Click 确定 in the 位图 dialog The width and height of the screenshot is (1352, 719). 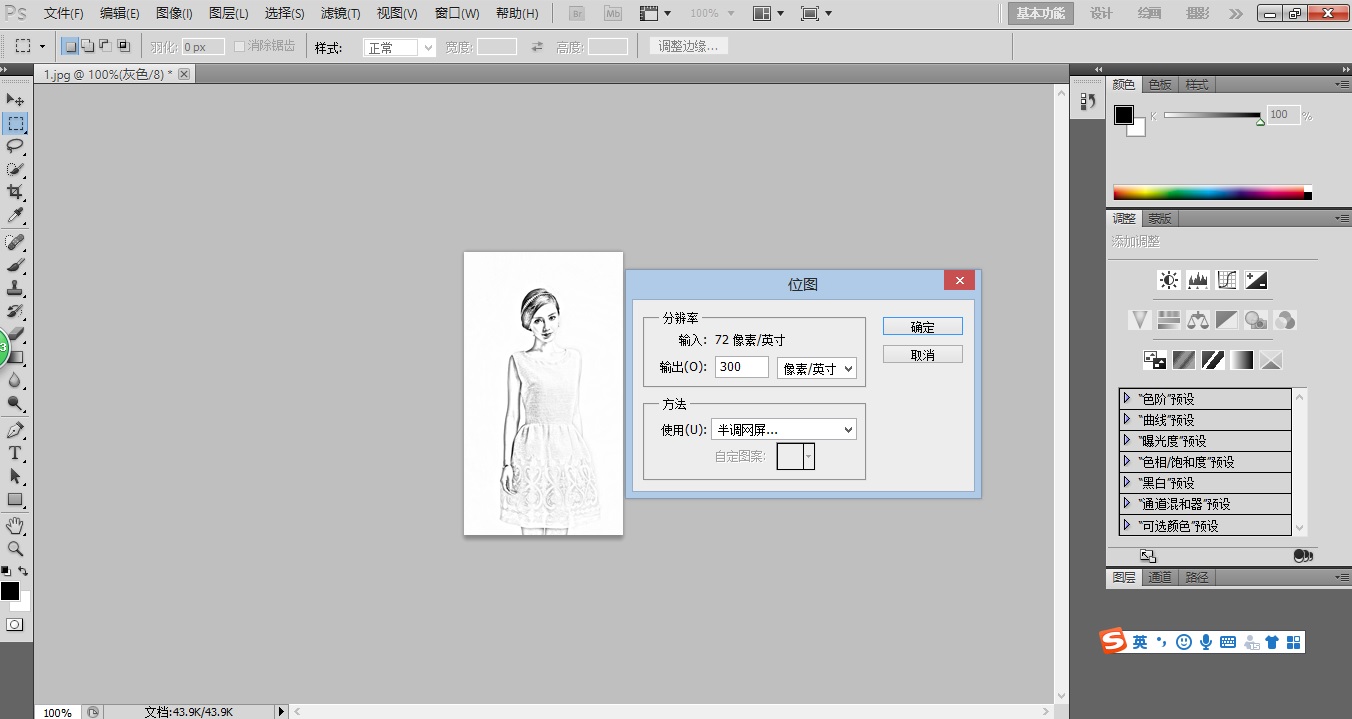(922, 327)
